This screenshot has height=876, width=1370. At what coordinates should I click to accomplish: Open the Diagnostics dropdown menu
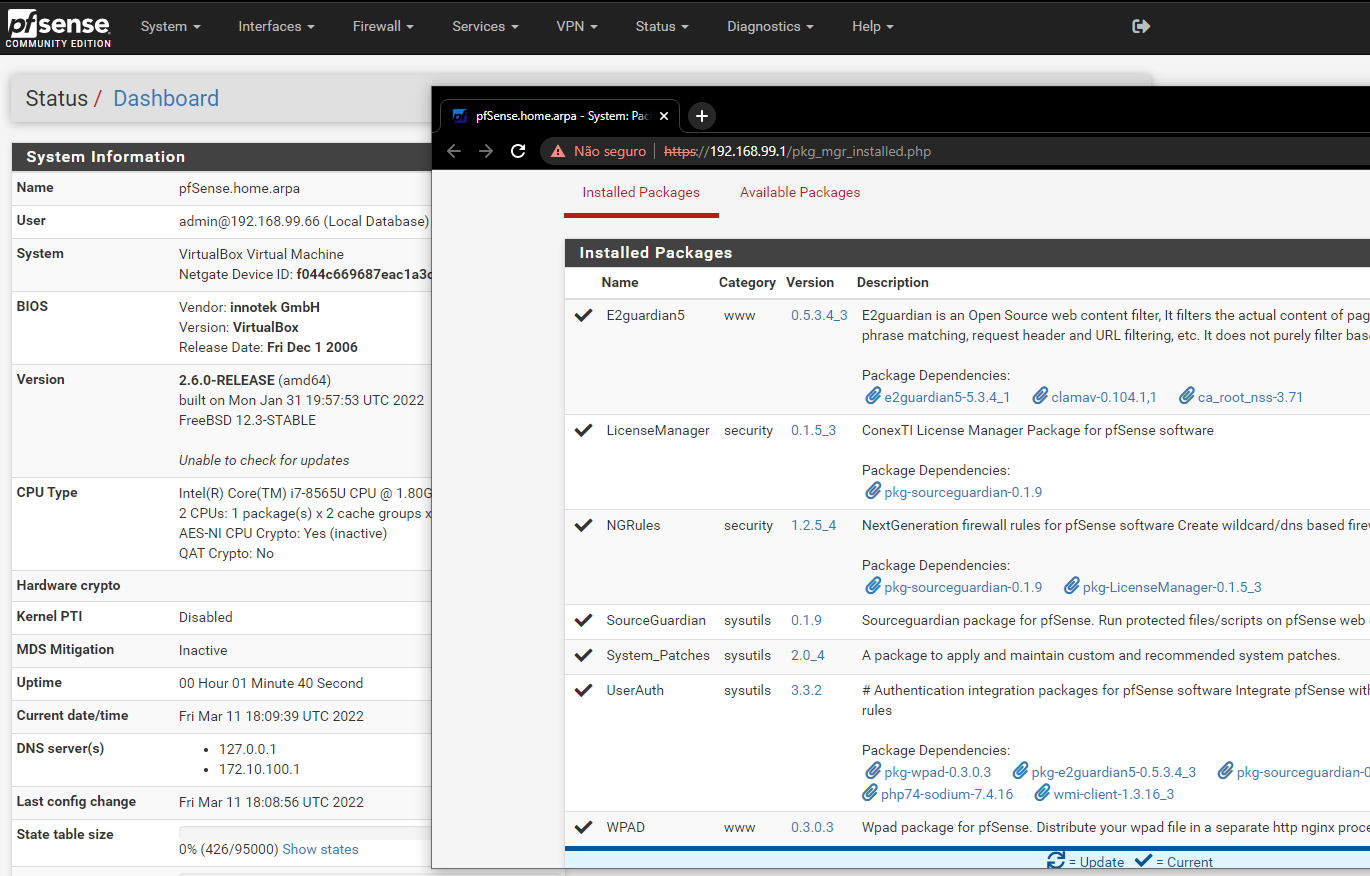pyautogui.click(x=770, y=26)
